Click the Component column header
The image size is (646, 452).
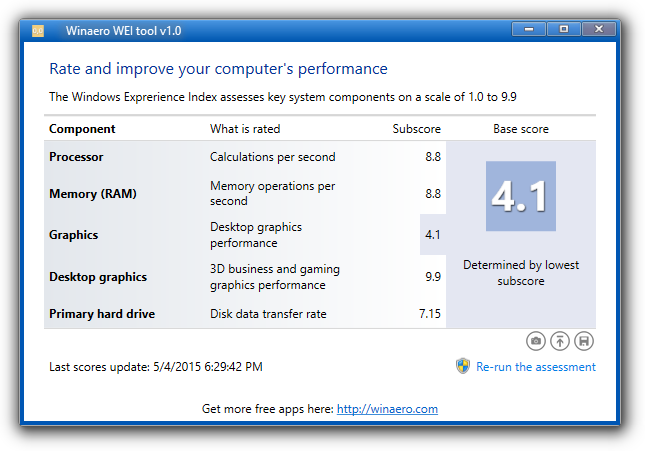(x=82, y=129)
